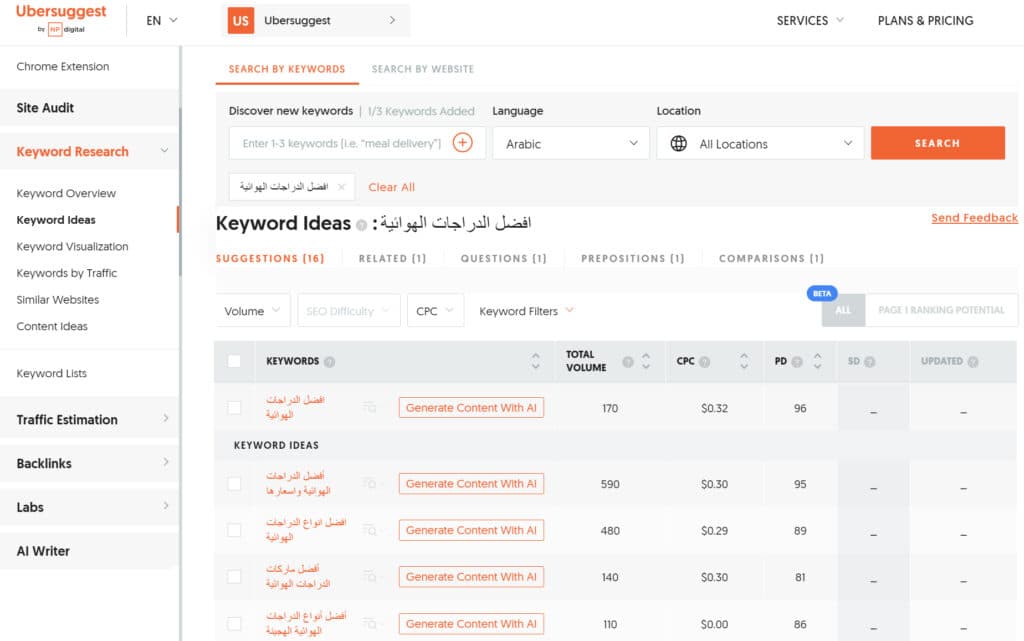Open the All Locations dropdown
The height and width of the screenshot is (641, 1024).
tap(760, 144)
